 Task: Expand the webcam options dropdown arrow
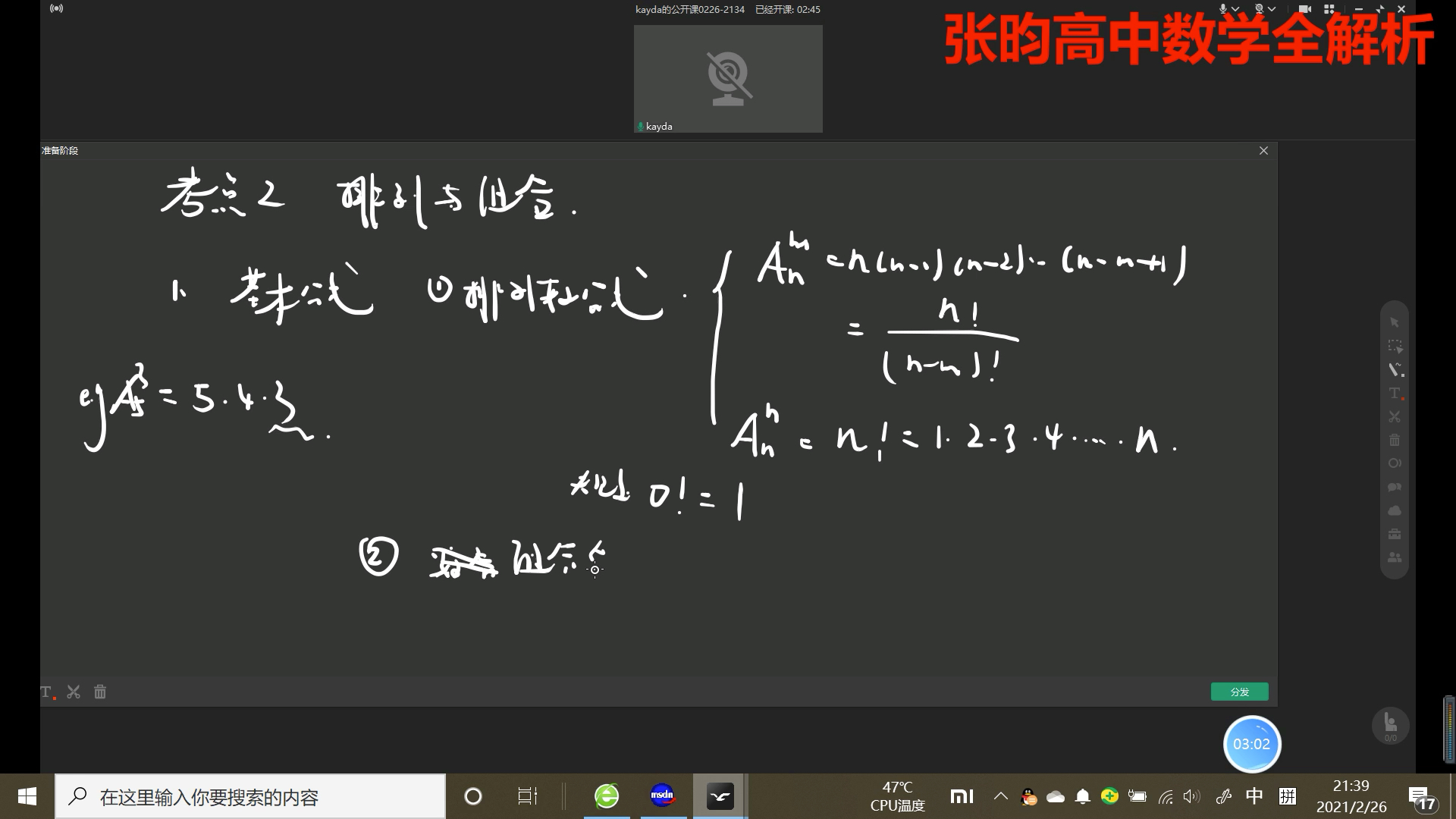click(x=1272, y=9)
